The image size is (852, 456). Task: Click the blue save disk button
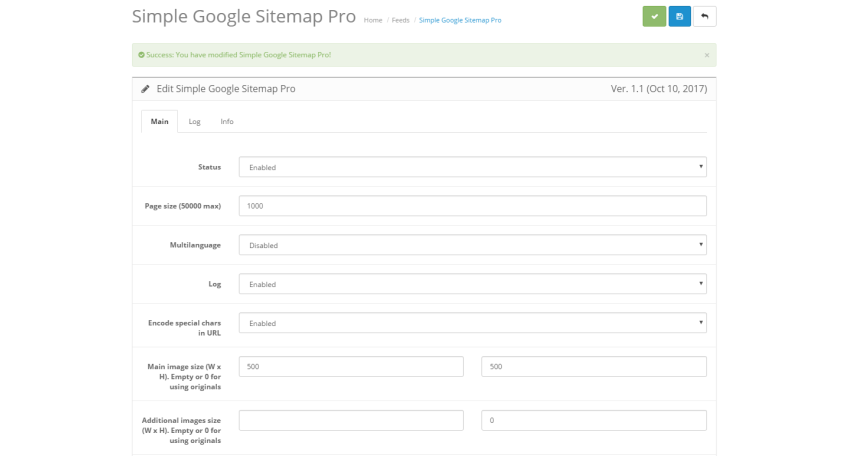(x=679, y=16)
